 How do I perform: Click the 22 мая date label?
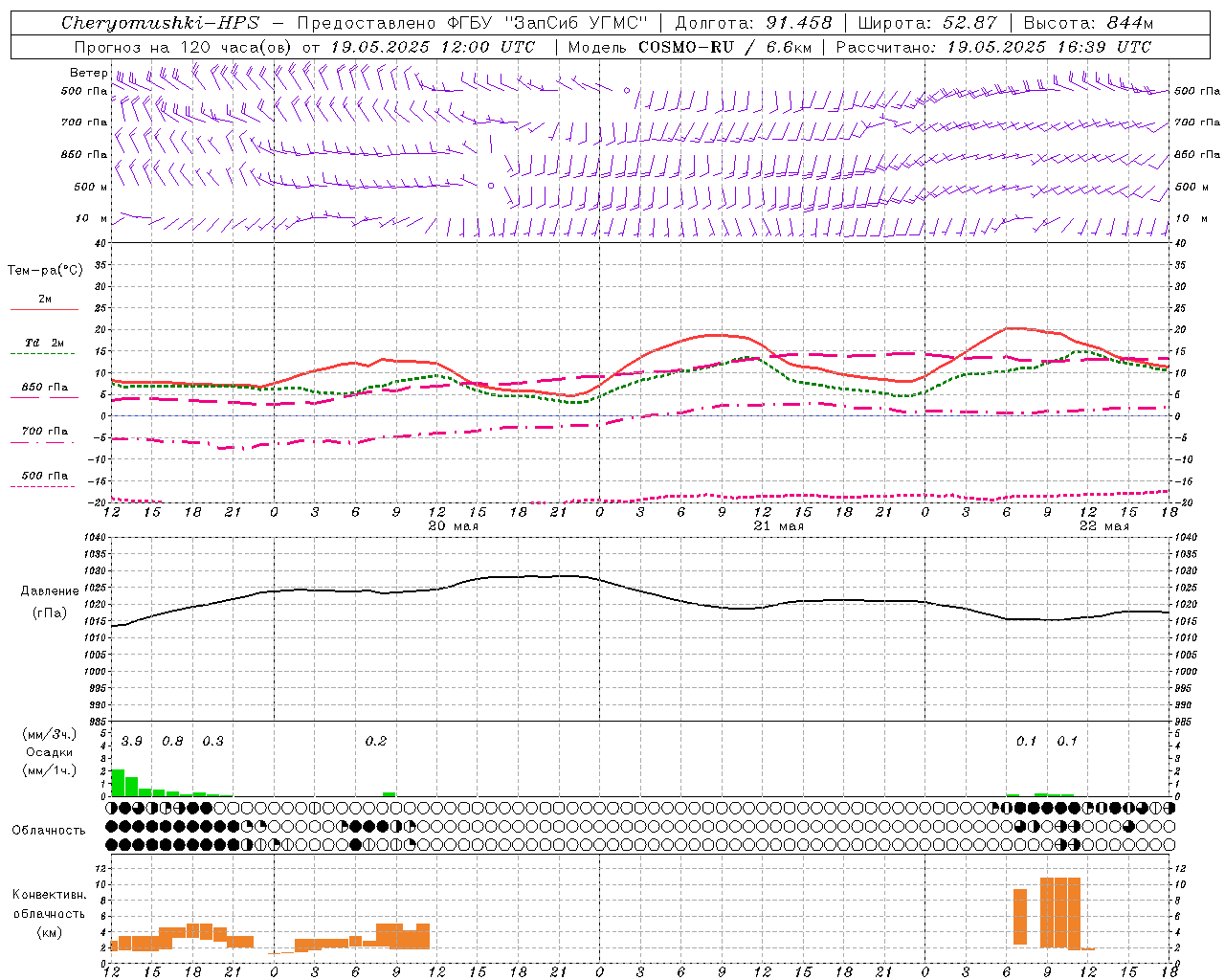coord(1103,526)
